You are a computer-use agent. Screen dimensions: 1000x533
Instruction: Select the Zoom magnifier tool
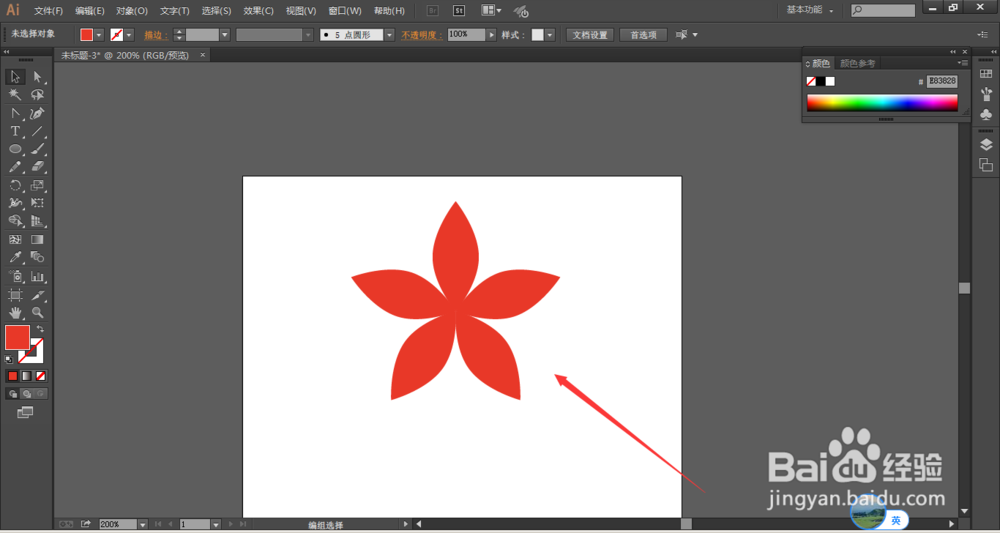(x=38, y=313)
